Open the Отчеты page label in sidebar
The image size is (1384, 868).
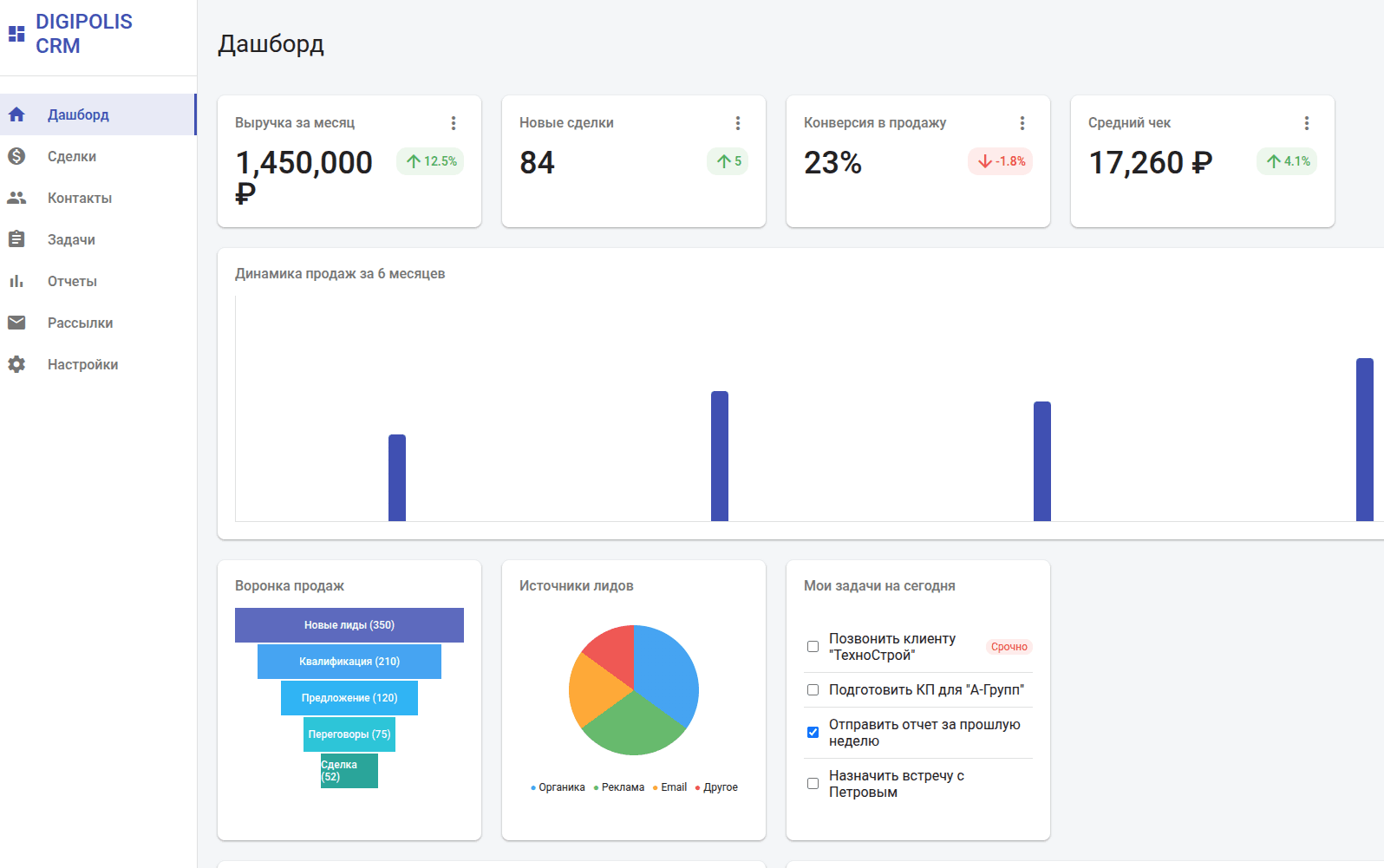coord(72,281)
